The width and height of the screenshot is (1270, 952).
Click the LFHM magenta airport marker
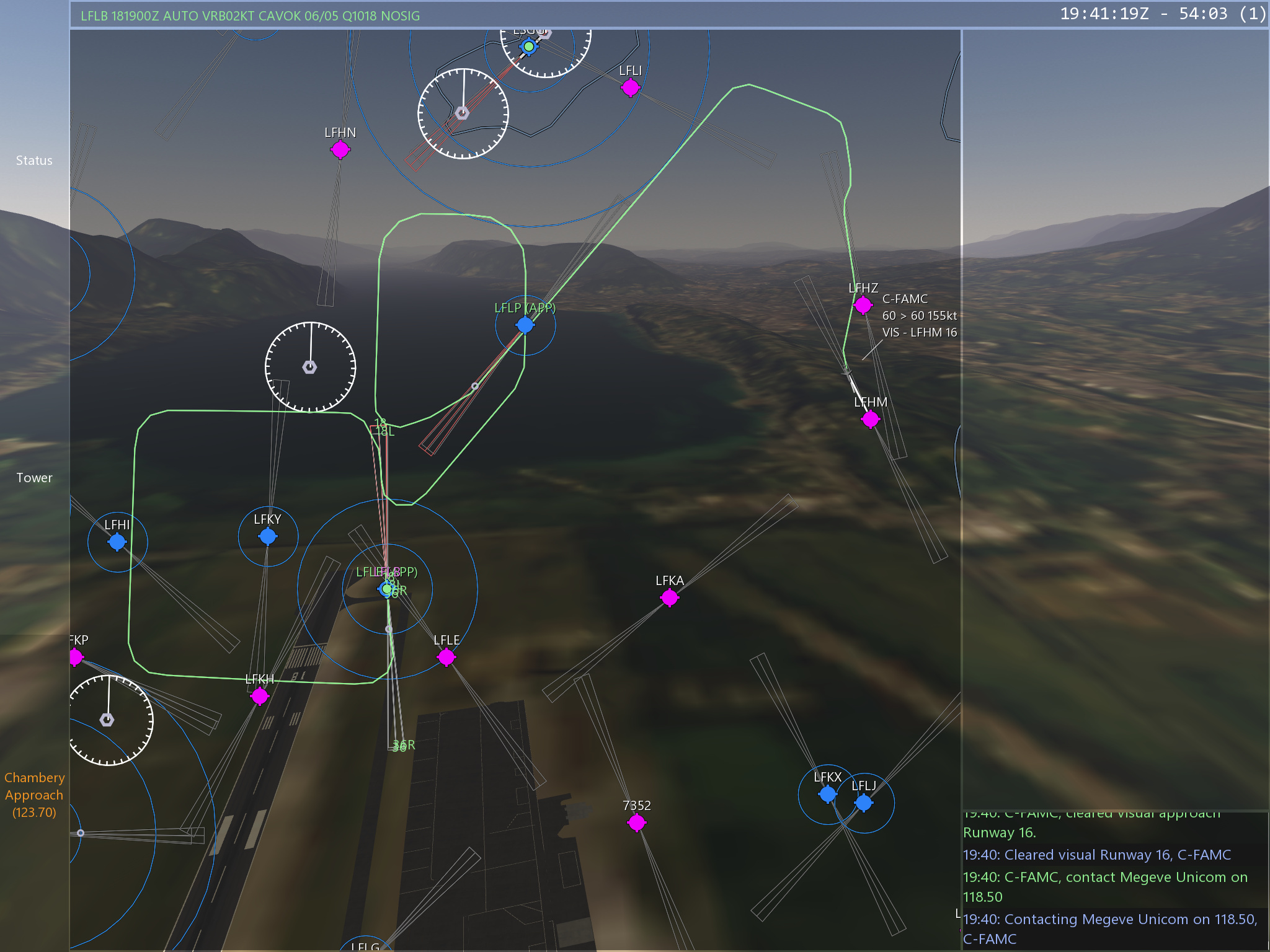(870, 420)
